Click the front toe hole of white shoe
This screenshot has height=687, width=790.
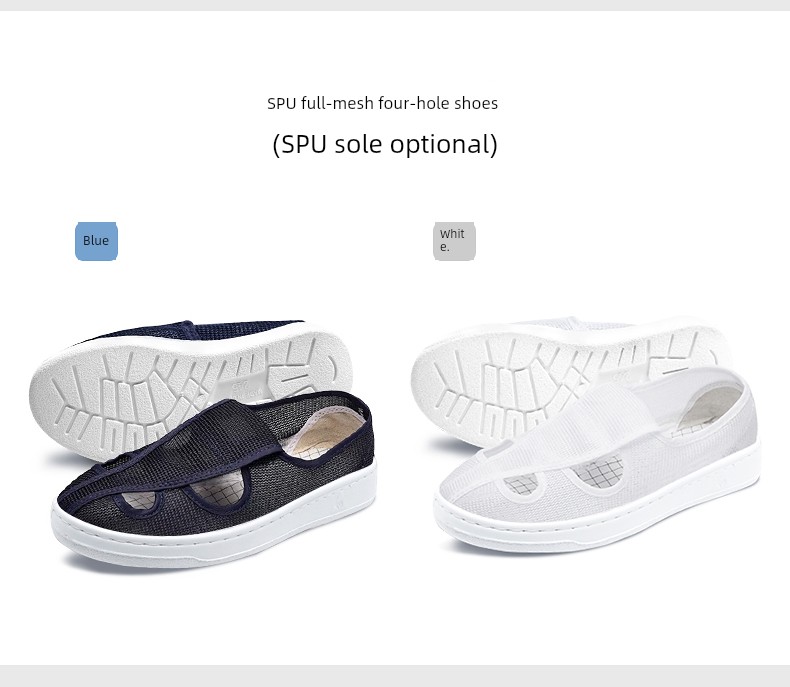521,485
